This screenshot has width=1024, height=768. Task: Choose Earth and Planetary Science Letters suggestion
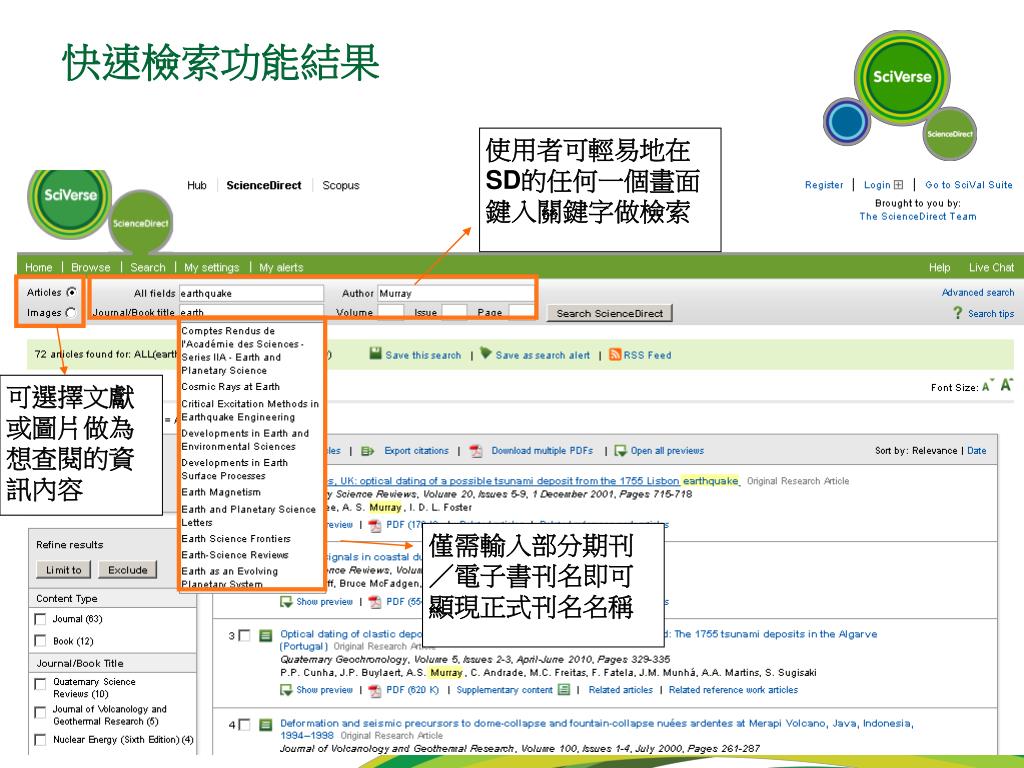click(x=249, y=516)
